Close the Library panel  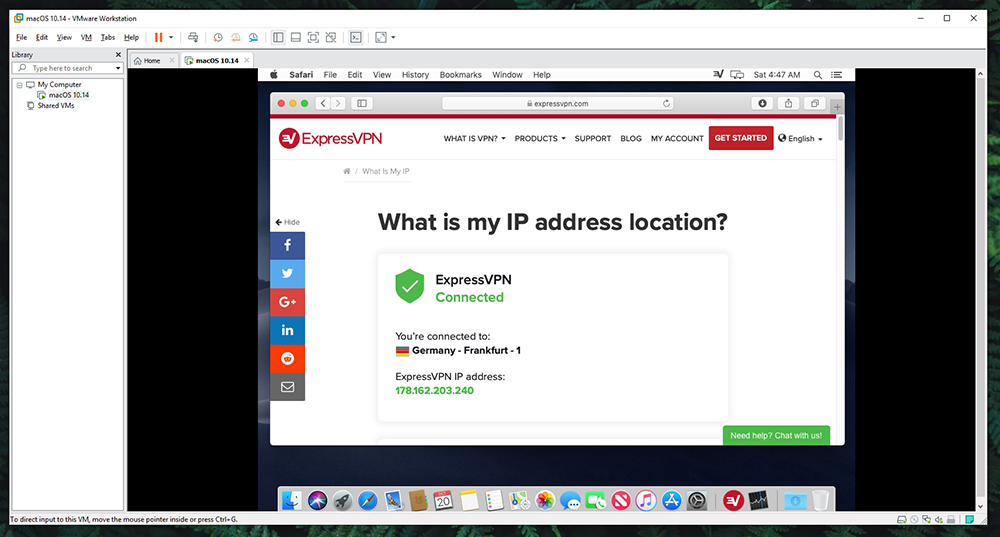coord(118,55)
